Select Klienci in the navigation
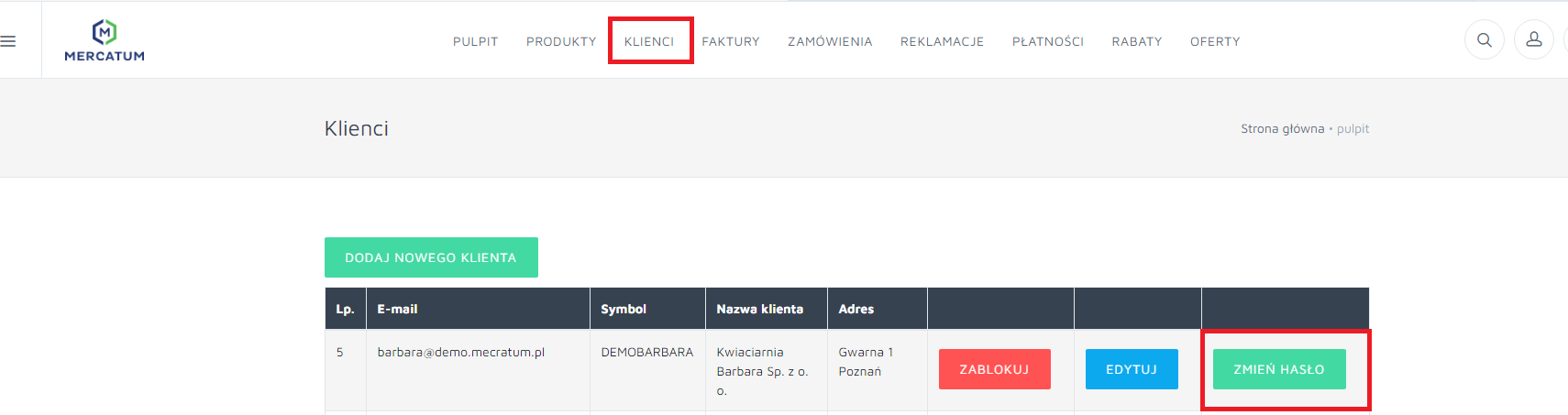Viewport: 1568px width, 415px height. (x=649, y=42)
